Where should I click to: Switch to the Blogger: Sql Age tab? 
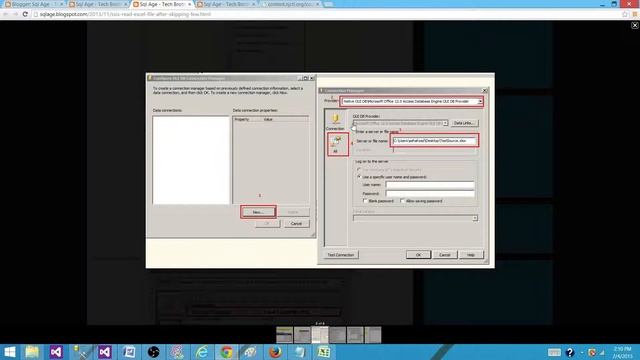pos(33,4)
